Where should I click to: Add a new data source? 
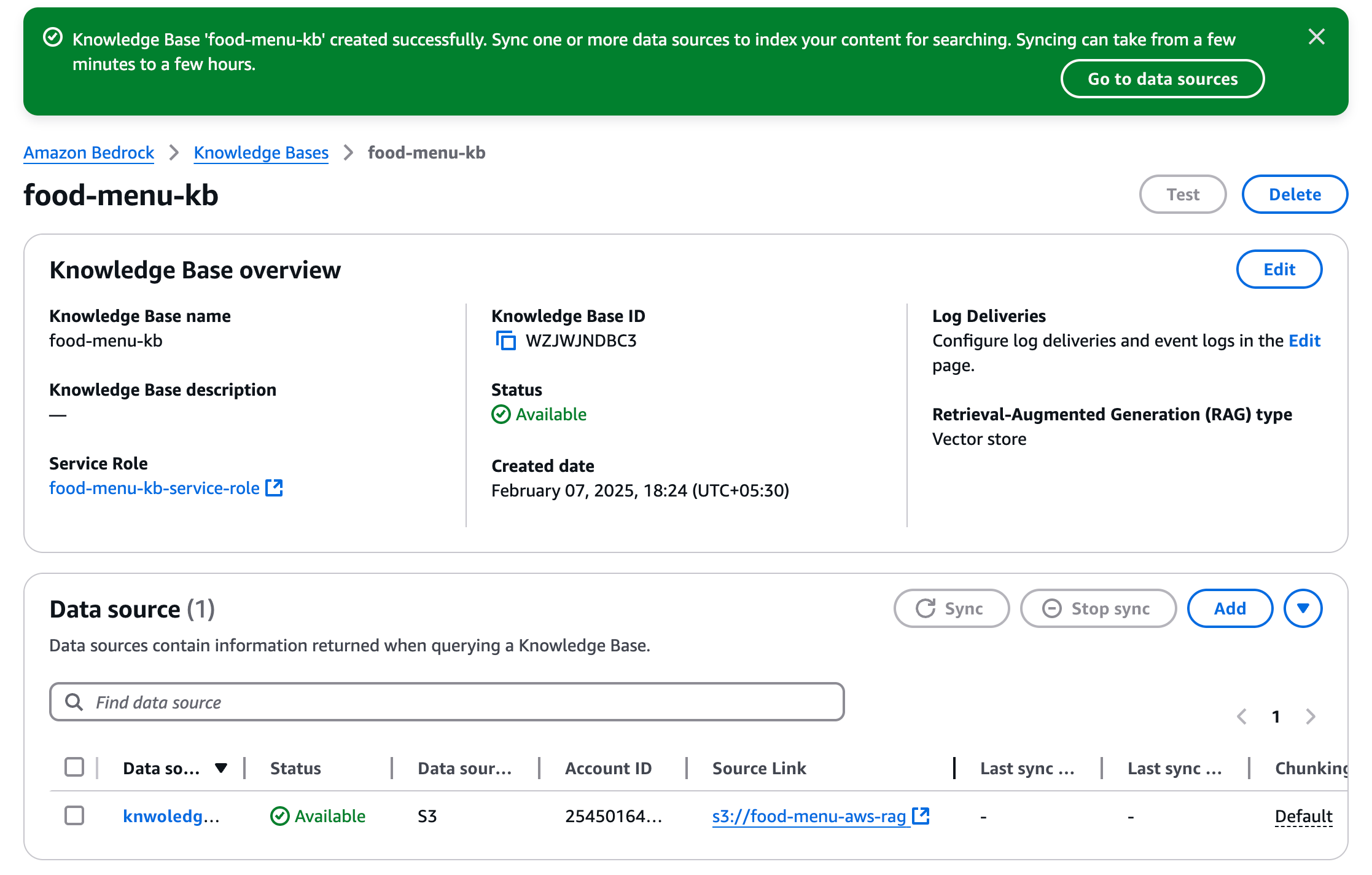pyautogui.click(x=1230, y=608)
